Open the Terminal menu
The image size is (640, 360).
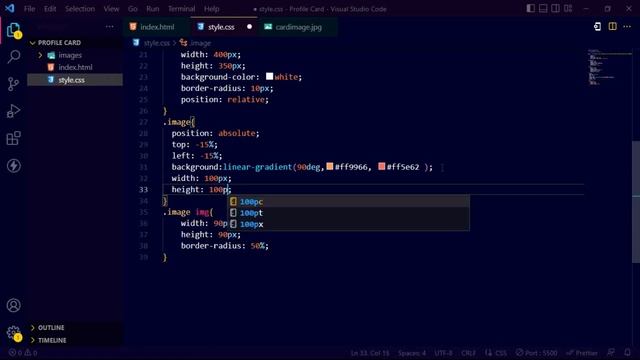181,9
